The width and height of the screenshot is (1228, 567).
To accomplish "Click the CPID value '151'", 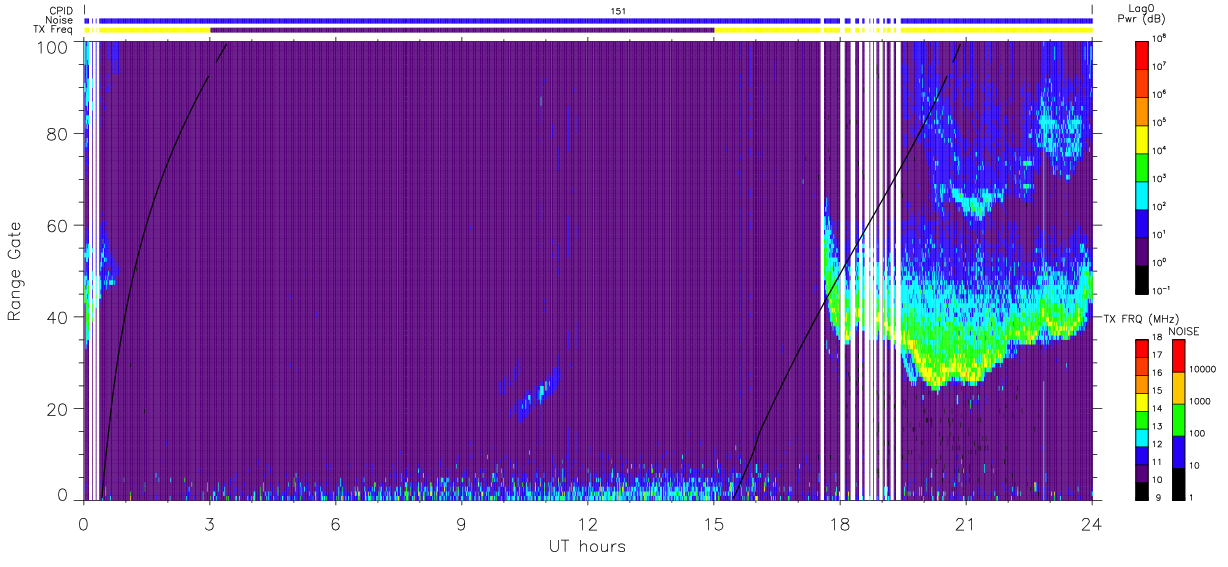I will point(619,11).
